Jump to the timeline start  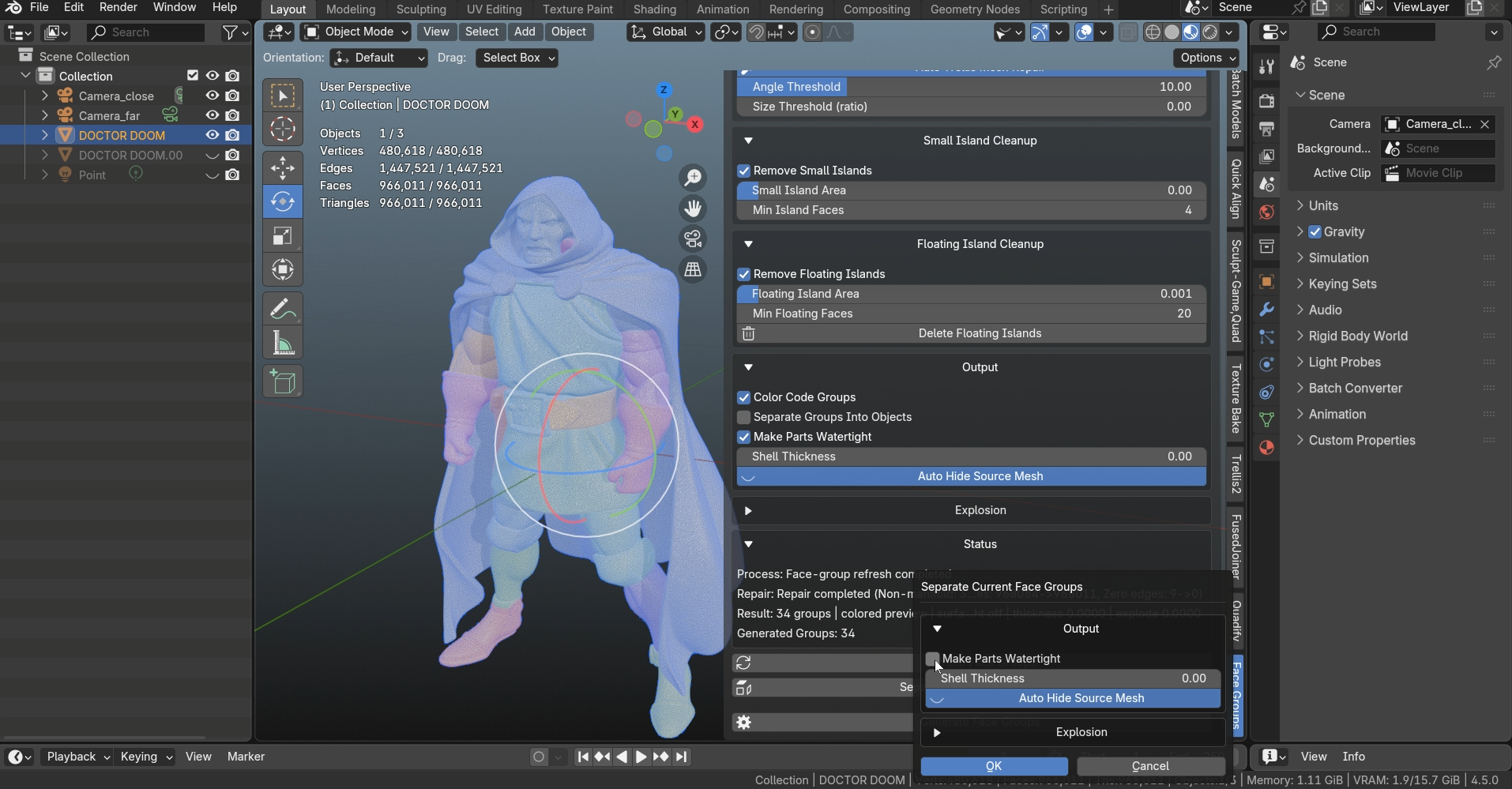pyautogui.click(x=583, y=757)
